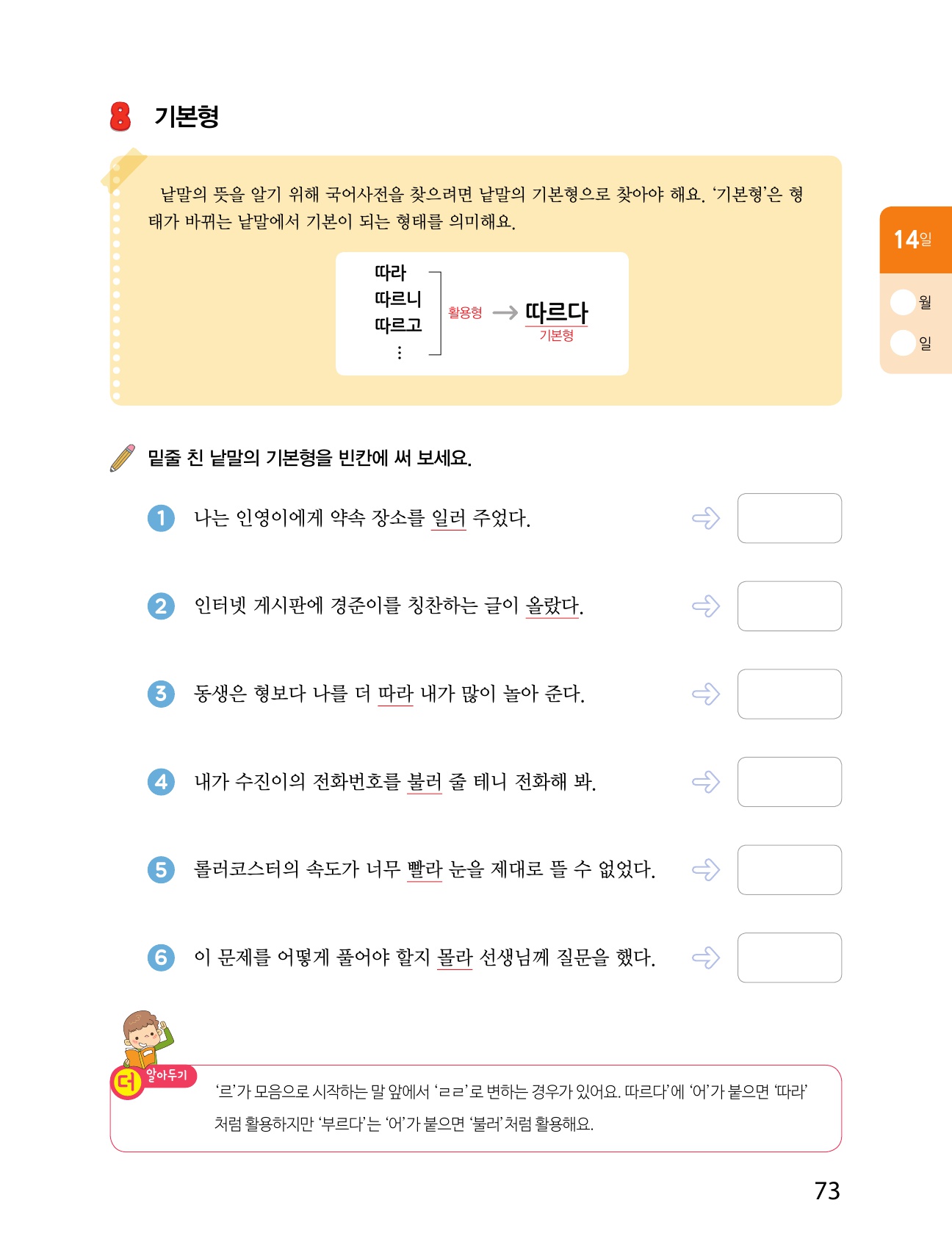This screenshot has width=952, height=1250.
Task: Click the underlined word 일러
Action: [x=448, y=518]
